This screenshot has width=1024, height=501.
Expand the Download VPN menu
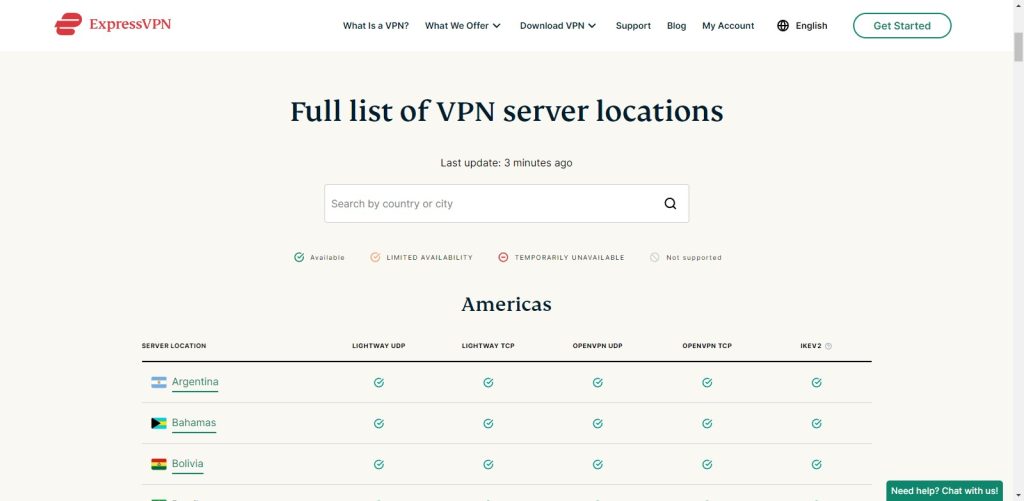(x=558, y=26)
